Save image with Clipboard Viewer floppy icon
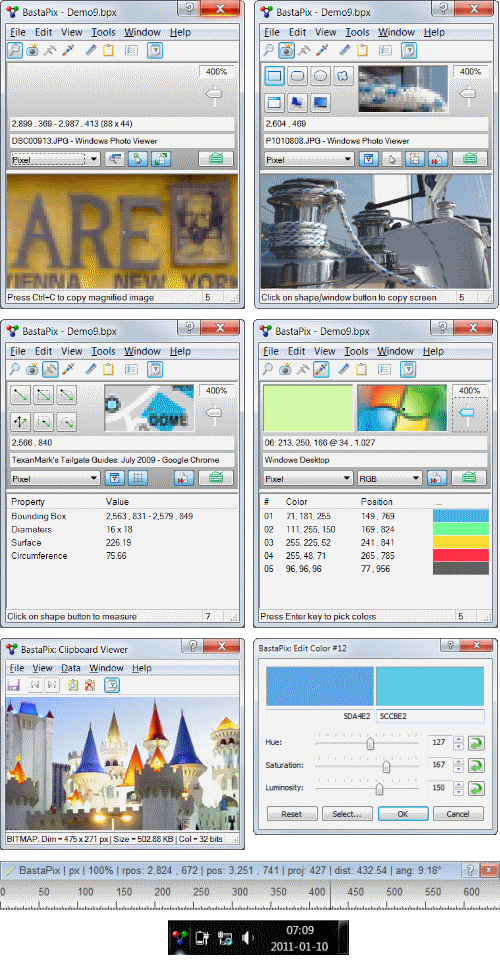The height and width of the screenshot is (960, 500). pos(13,685)
